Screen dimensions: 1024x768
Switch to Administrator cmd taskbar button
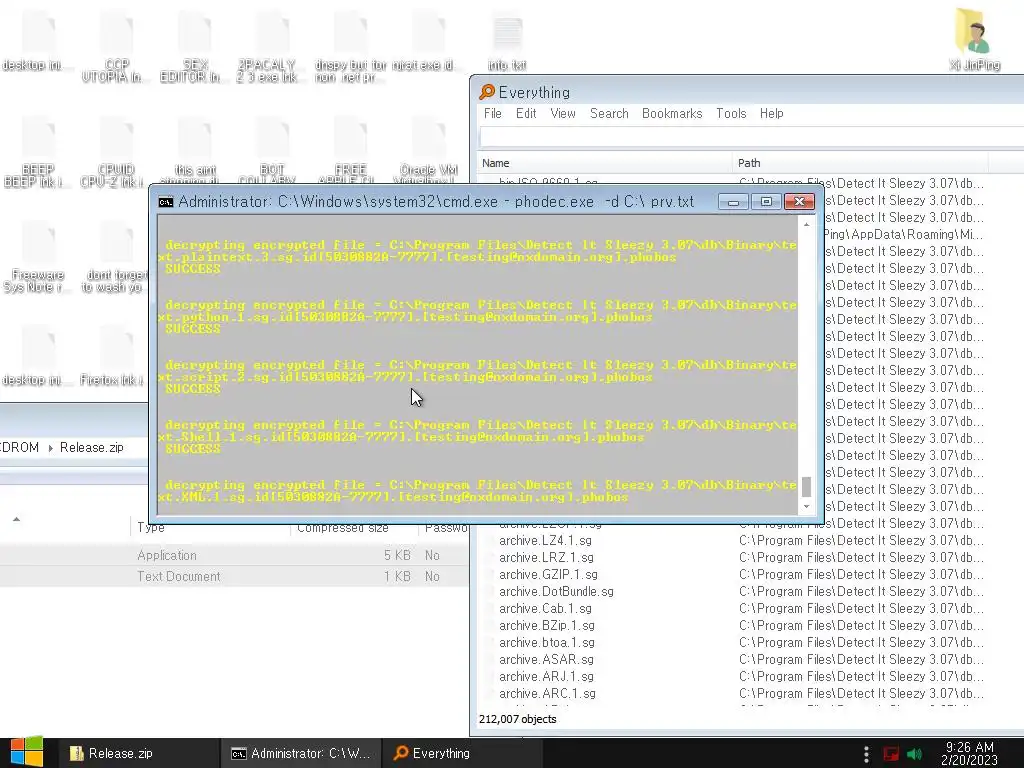coord(300,753)
